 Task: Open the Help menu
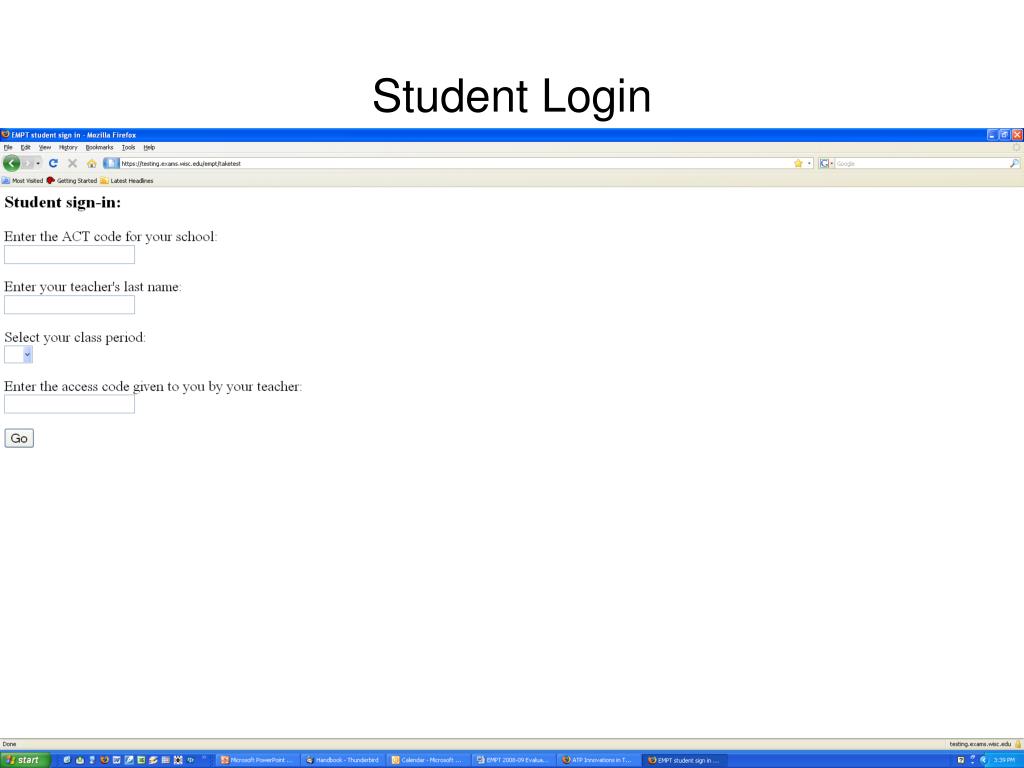(149, 148)
